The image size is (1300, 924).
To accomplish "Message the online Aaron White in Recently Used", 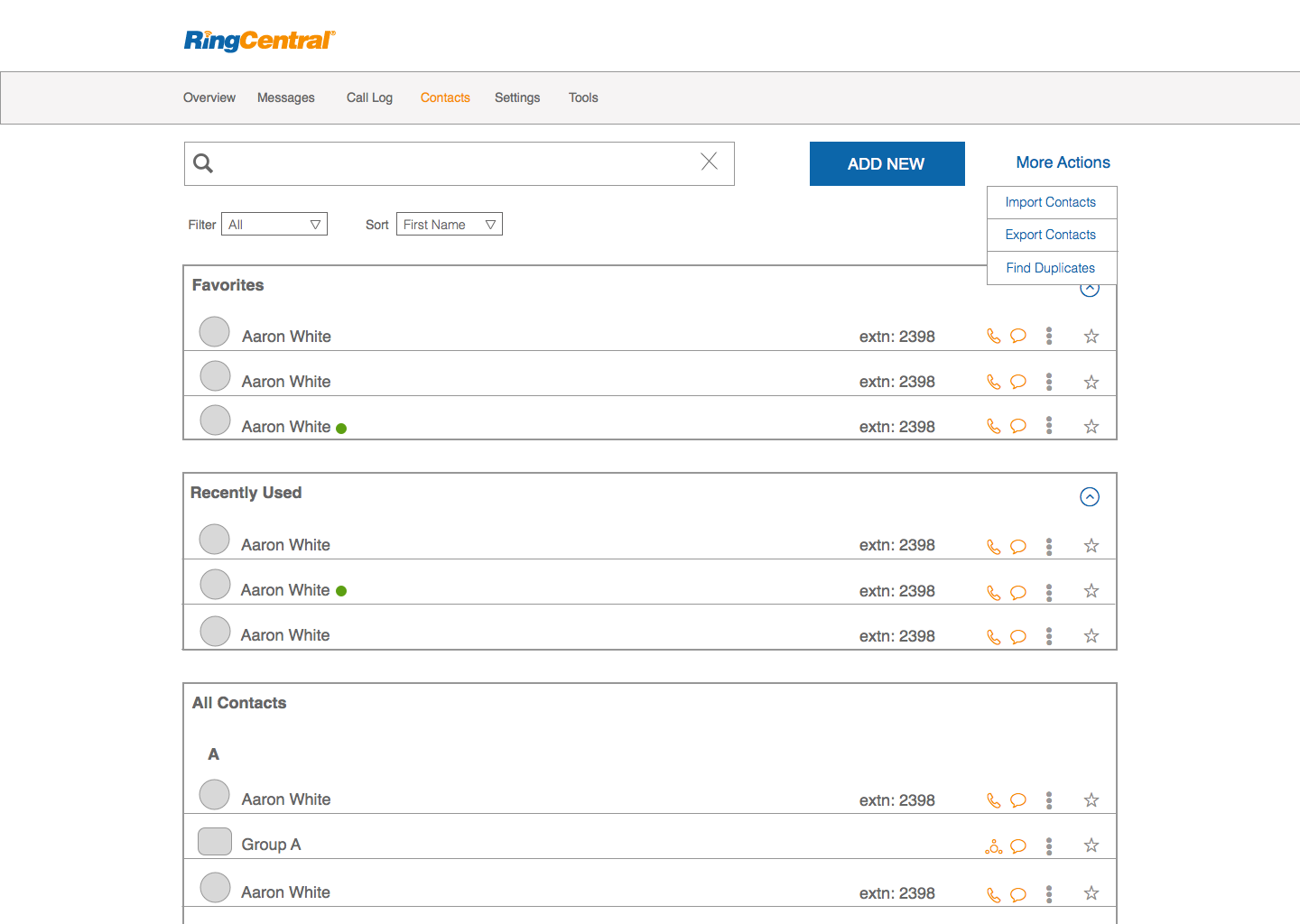I will [1018, 593].
